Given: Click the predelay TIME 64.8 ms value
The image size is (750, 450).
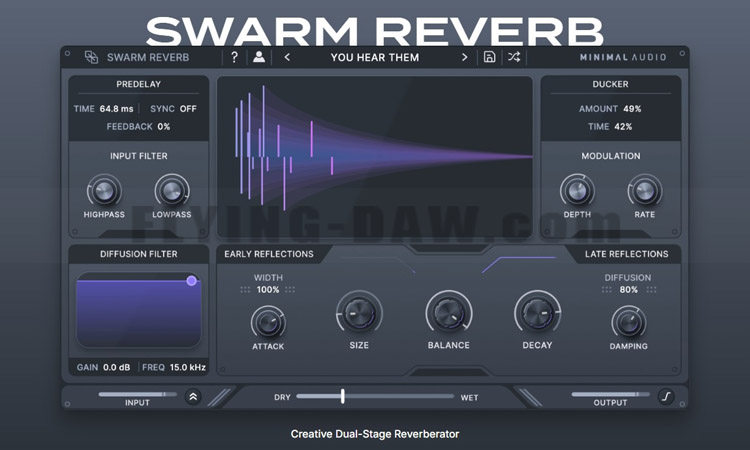Looking at the screenshot, I should 116,109.
